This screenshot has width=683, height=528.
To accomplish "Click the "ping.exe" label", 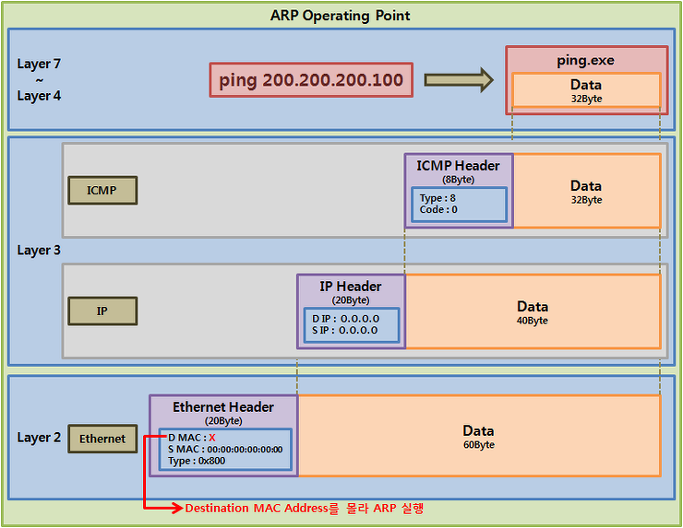I will 585,60.
